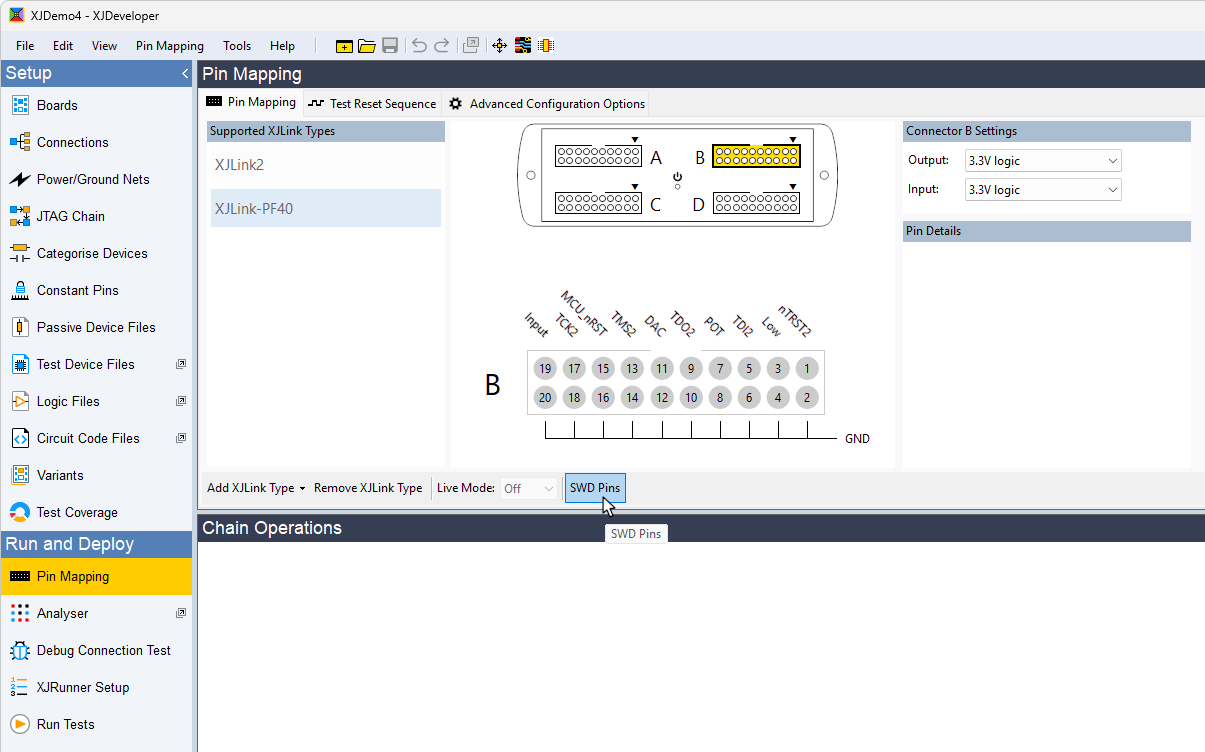The height and width of the screenshot is (752, 1205).
Task: Expand the Add XJLink Type menu
Action: (256, 488)
